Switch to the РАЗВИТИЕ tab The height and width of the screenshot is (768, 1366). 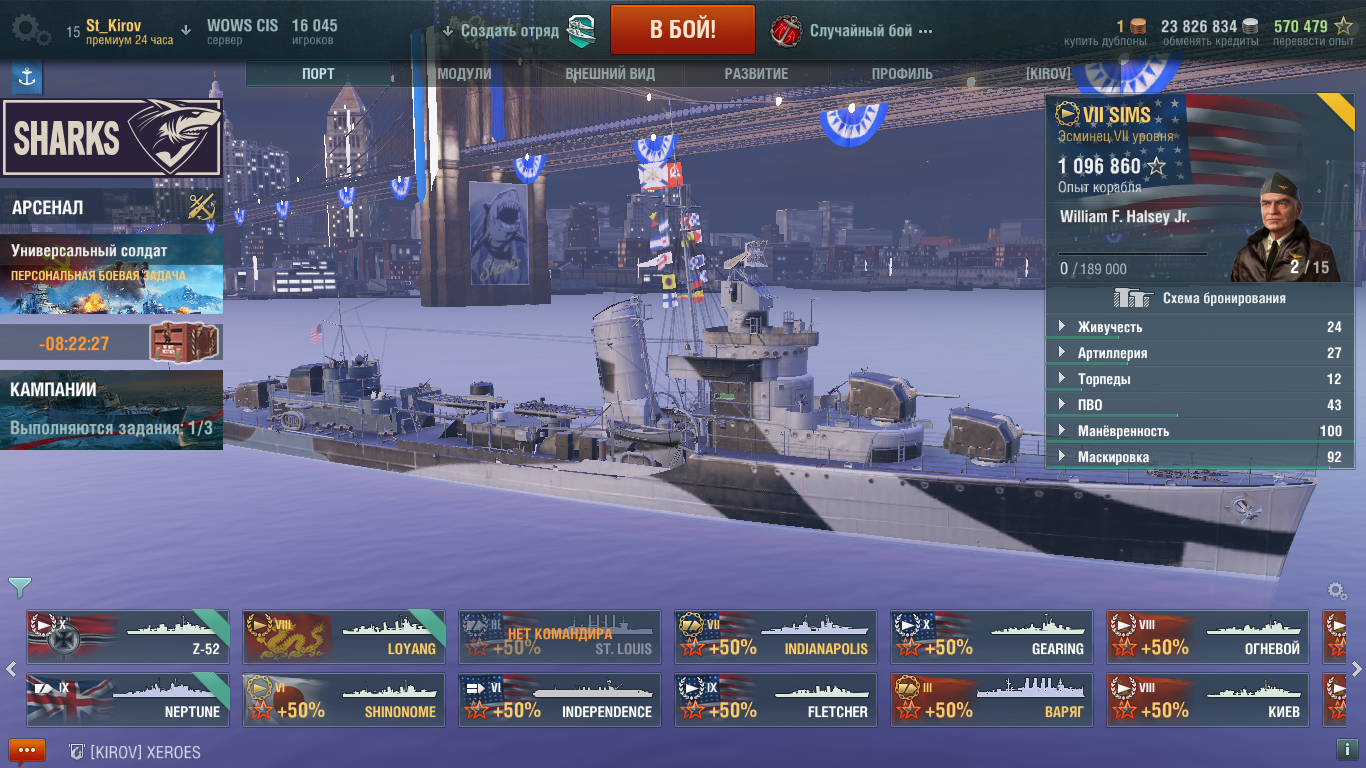click(756, 74)
